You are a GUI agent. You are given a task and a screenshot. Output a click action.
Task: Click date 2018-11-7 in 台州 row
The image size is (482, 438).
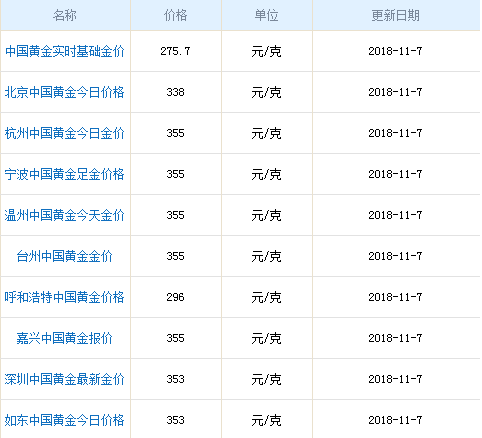[395, 256]
